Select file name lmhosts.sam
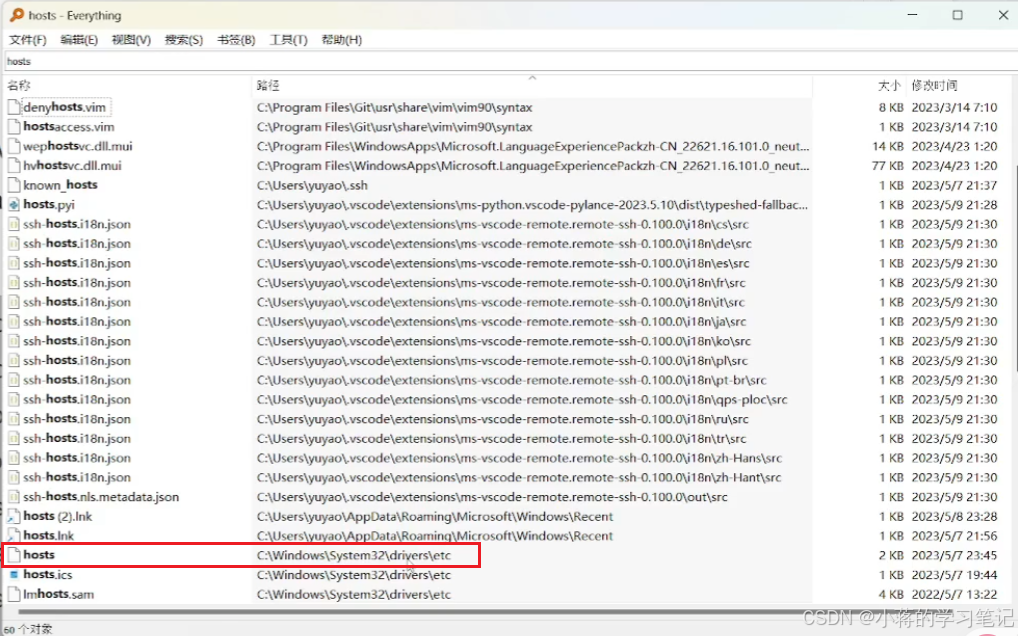Screen dimensions: 1018x636 click(58, 594)
